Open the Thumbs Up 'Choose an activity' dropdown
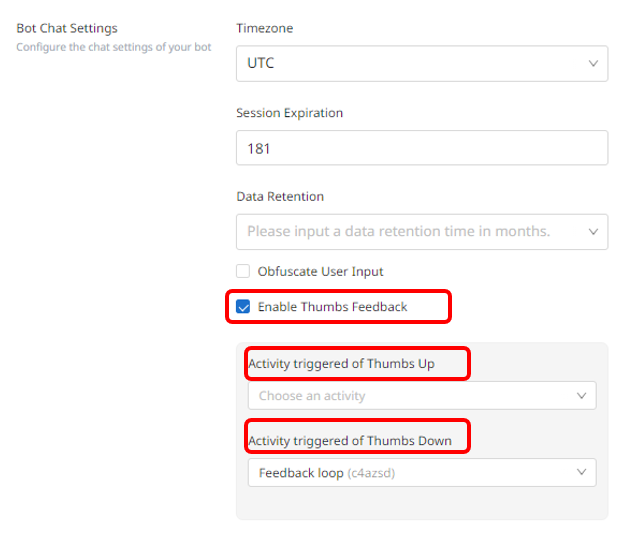635x534 pixels. click(x=422, y=396)
